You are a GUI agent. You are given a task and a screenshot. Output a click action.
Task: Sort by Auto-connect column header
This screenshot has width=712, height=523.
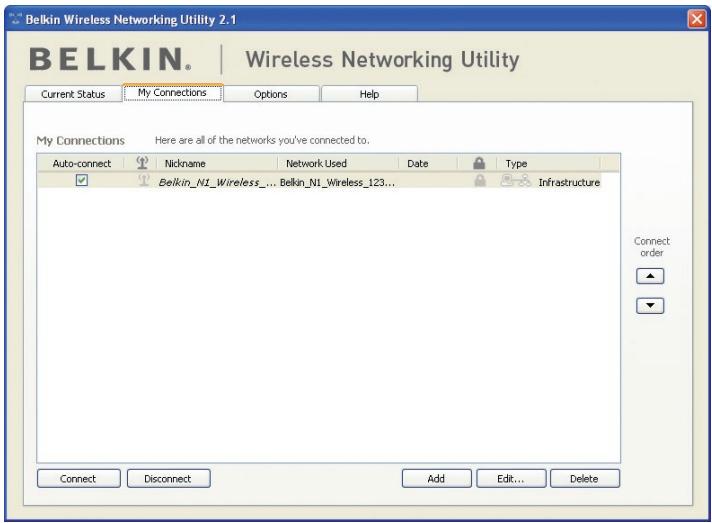82,163
